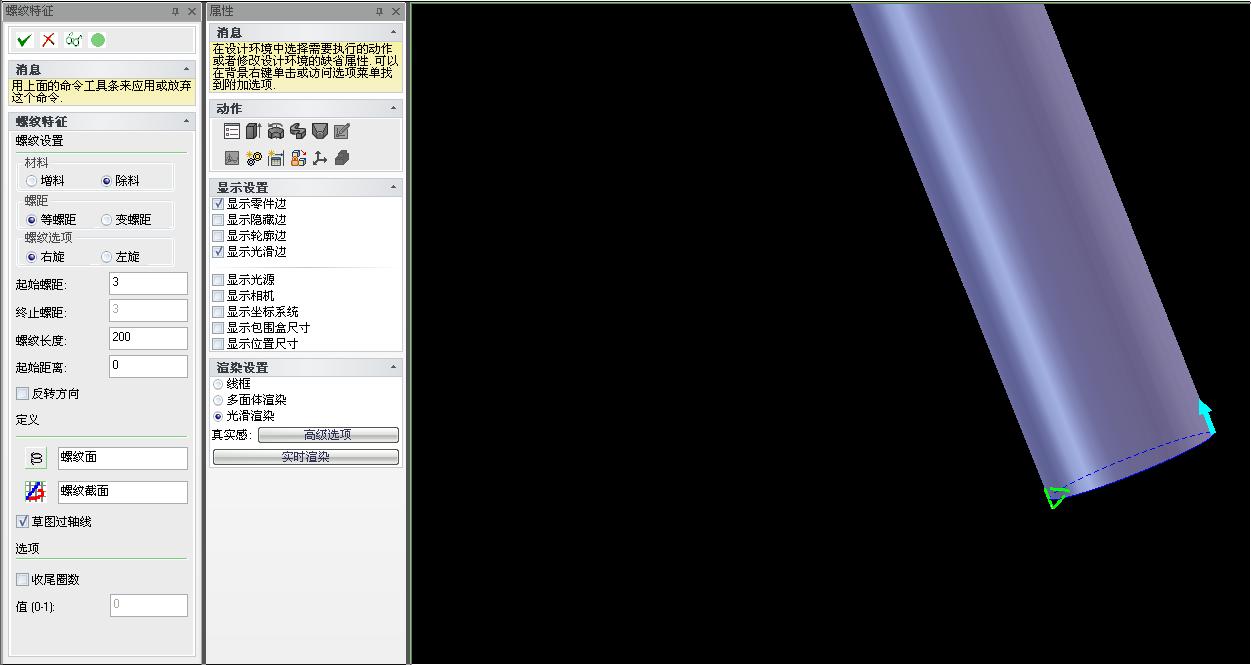This screenshot has width=1251, height=665.
Task: Click the extrude block icon in 动作
Action: coord(253,131)
